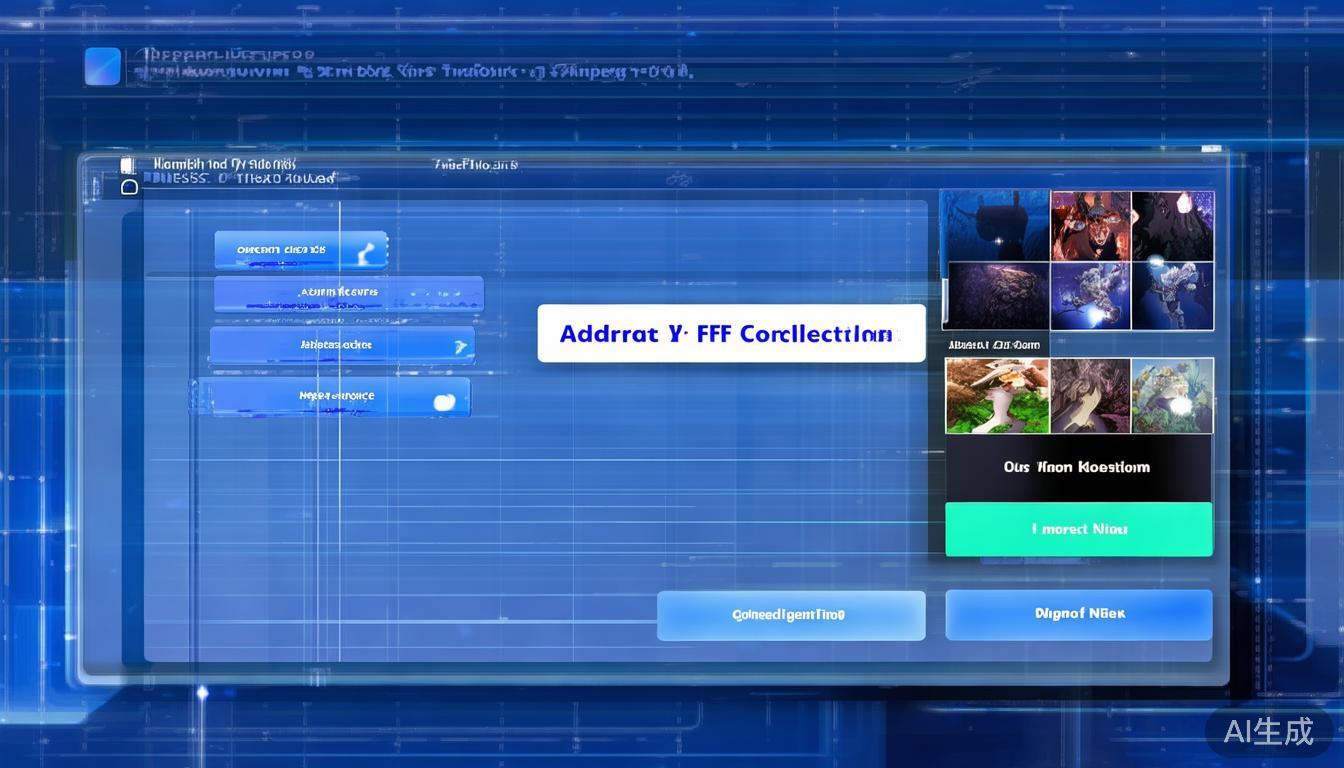Select the second, wider blue menu bar

pyautogui.click(x=348, y=294)
